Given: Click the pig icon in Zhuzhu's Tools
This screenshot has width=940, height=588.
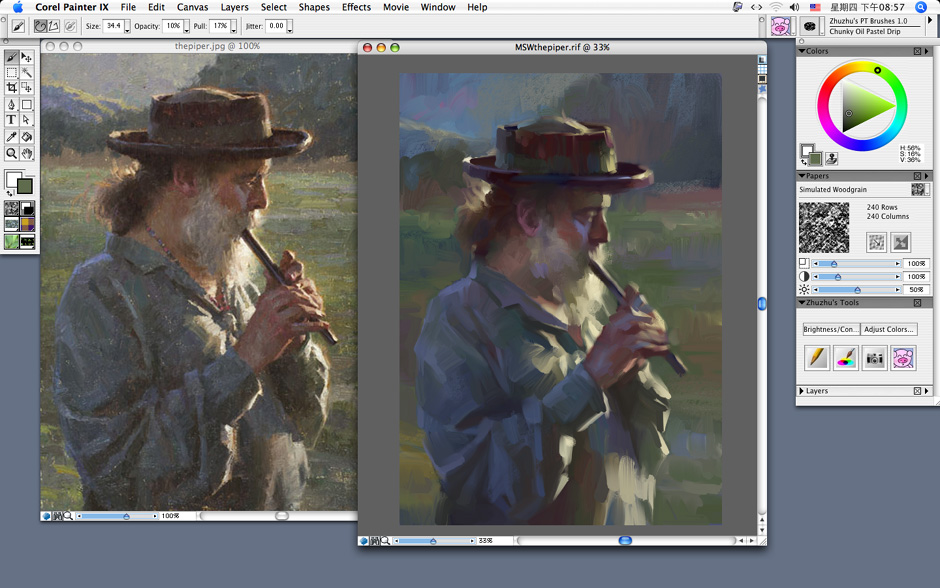Looking at the screenshot, I should click(903, 358).
